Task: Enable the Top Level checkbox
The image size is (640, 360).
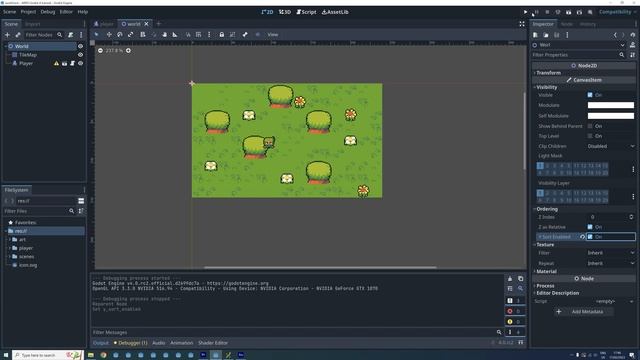Action: (x=590, y=136)
